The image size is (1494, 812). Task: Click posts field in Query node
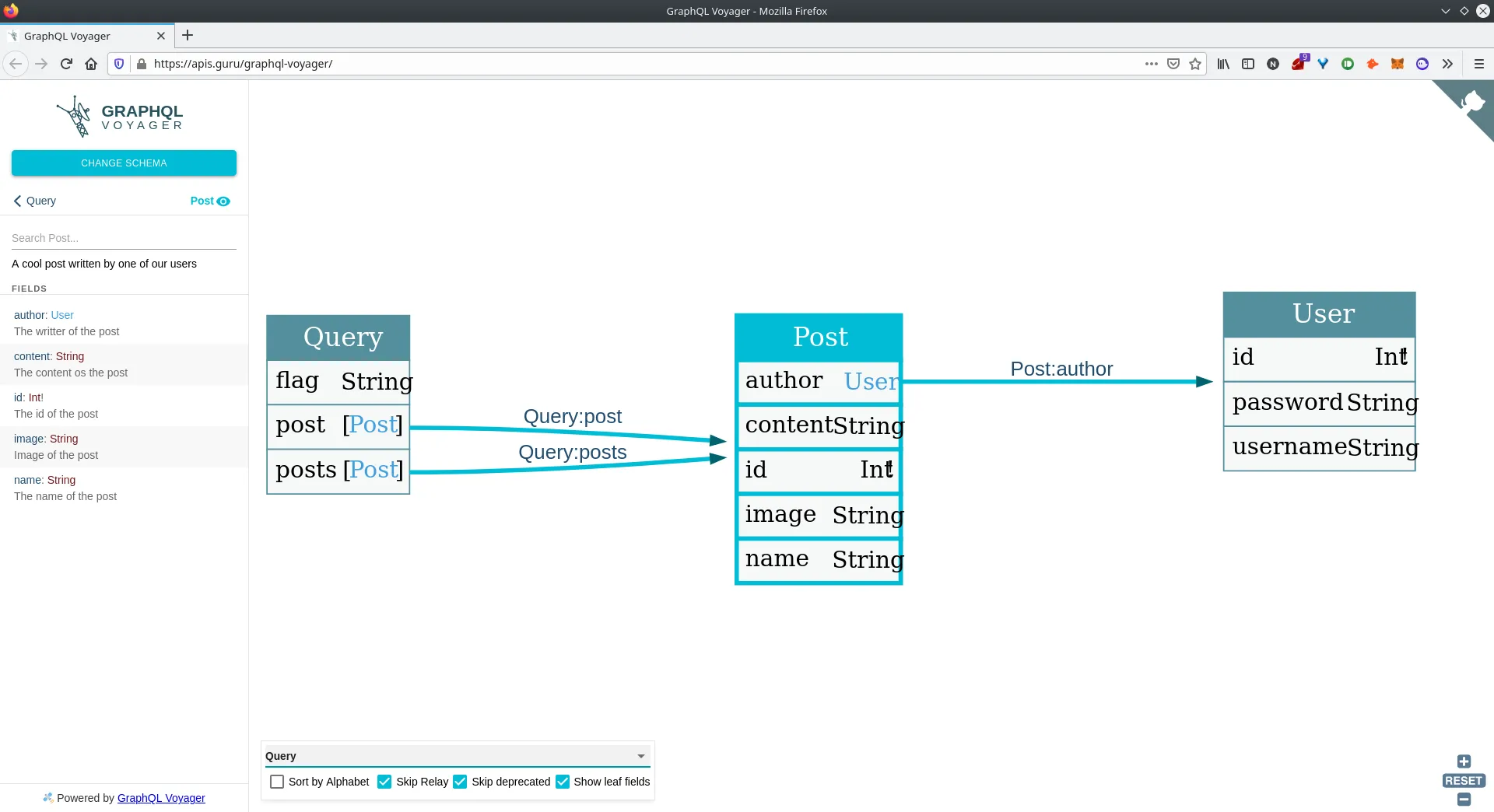pyautogui.click(x=338, y=471)
